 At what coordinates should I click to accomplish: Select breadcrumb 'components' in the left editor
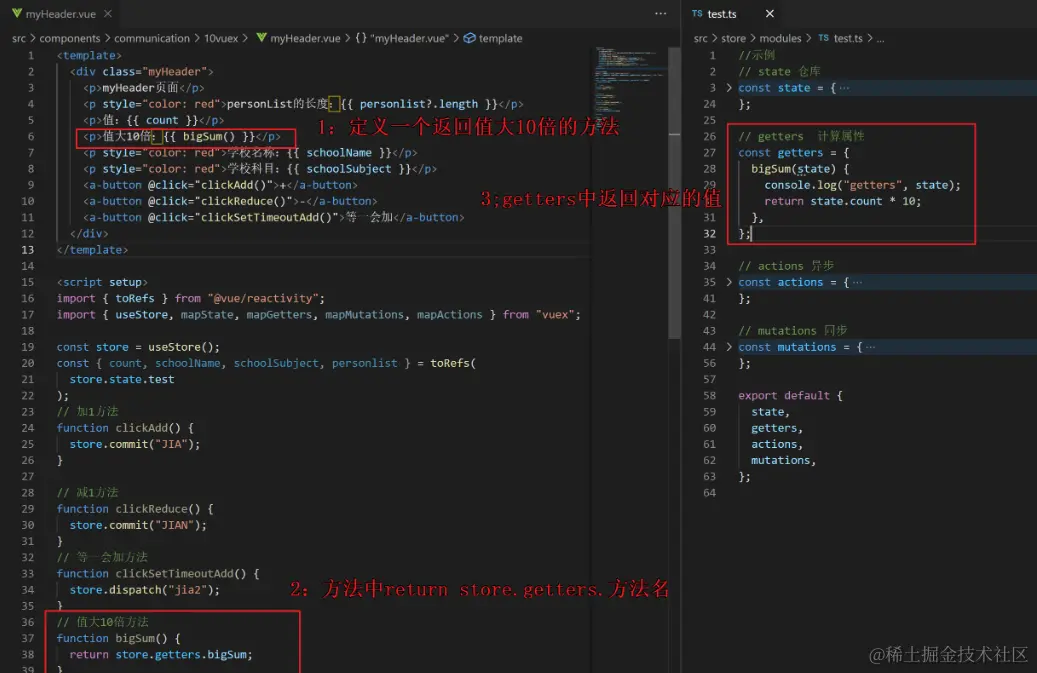click(69, 38)
